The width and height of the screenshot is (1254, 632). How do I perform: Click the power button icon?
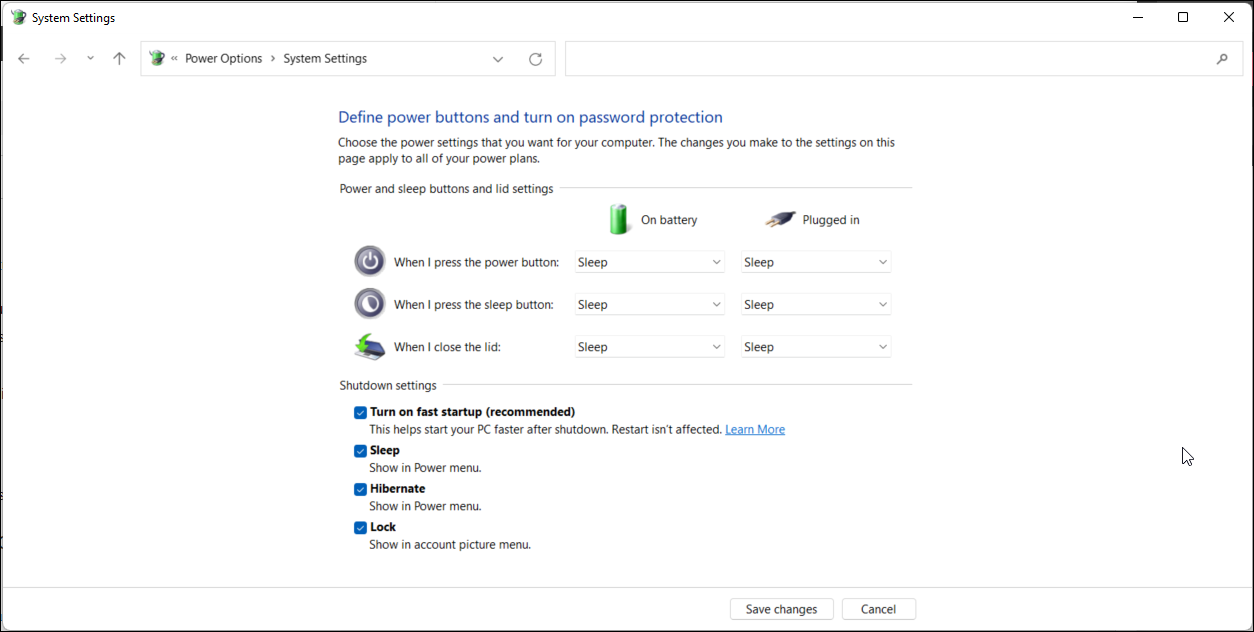click(369, 260)
